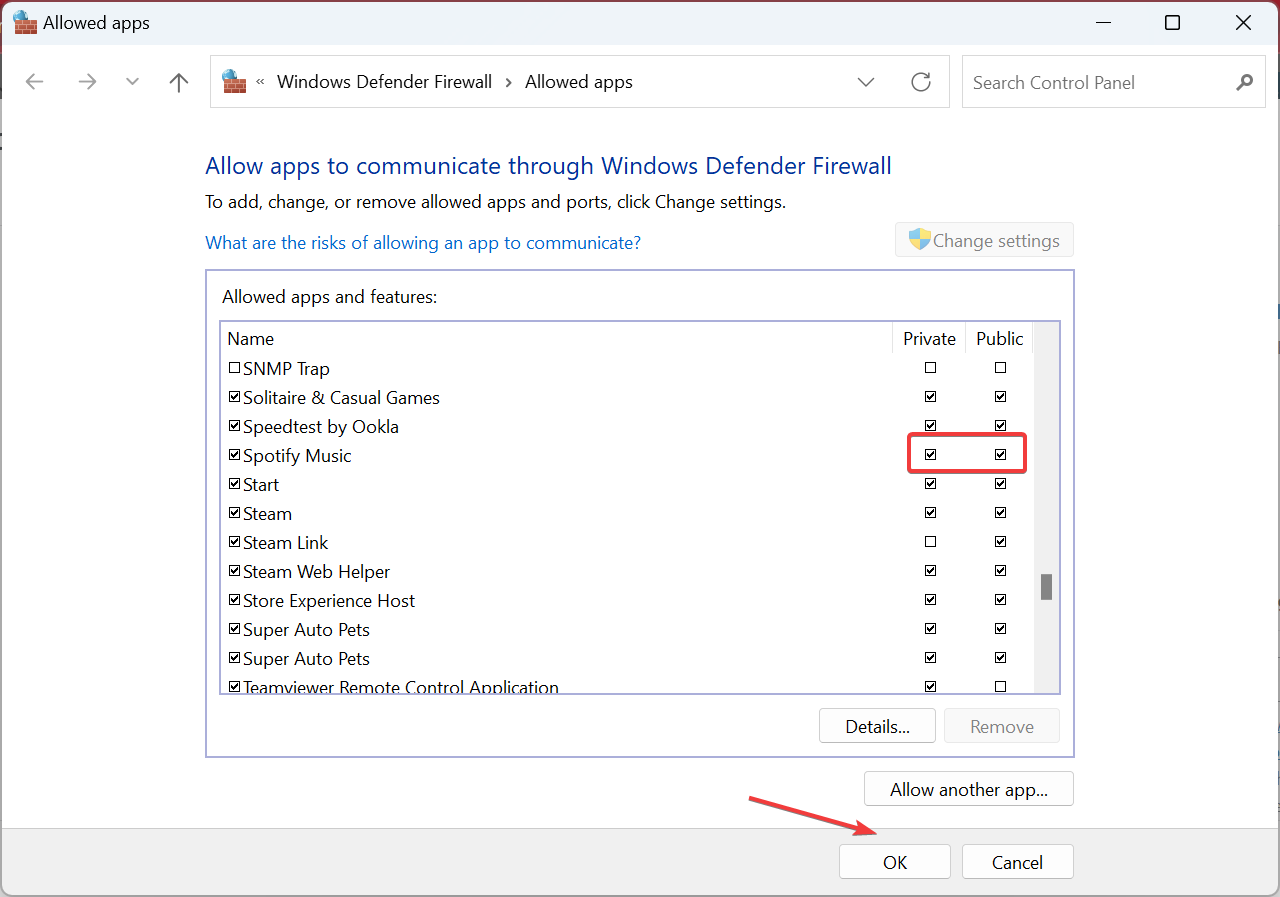Click Allow another app button

(969, 789)
